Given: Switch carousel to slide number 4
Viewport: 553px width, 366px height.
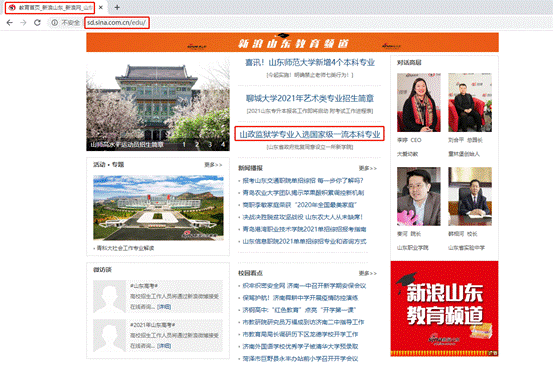Looking at the screenshot, I should [x=223, y=144].
